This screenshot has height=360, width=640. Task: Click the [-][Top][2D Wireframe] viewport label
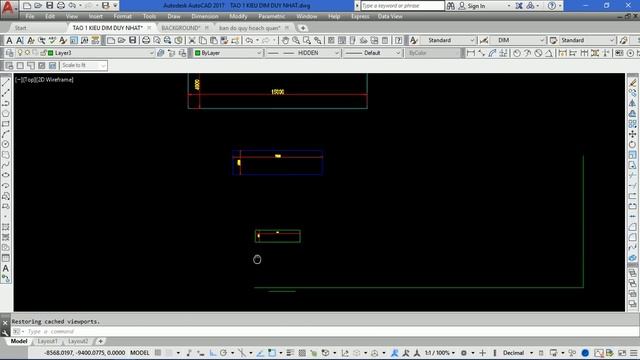pos(44,80)
